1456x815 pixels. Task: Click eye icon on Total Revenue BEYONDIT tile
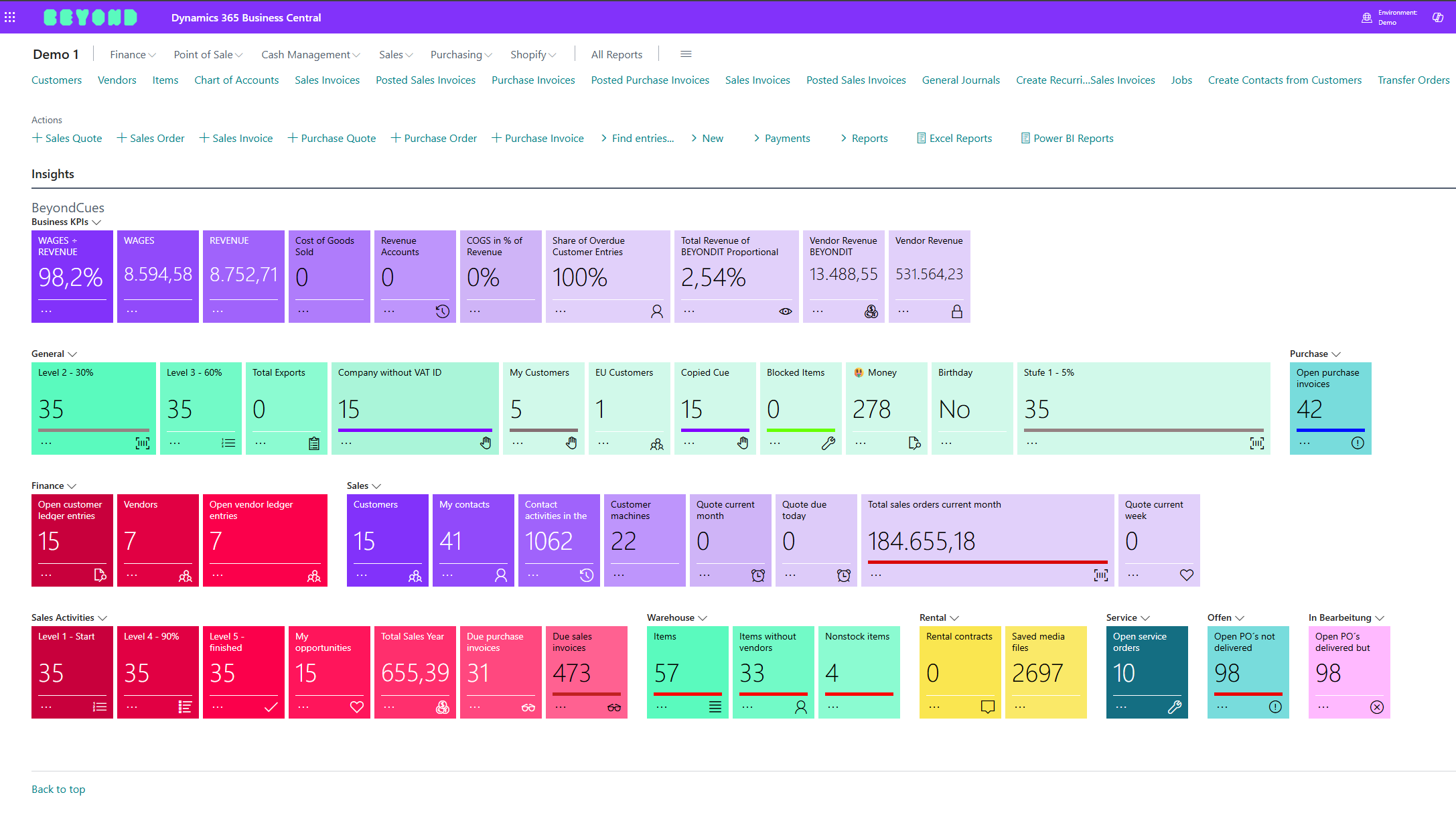point(786,311)
